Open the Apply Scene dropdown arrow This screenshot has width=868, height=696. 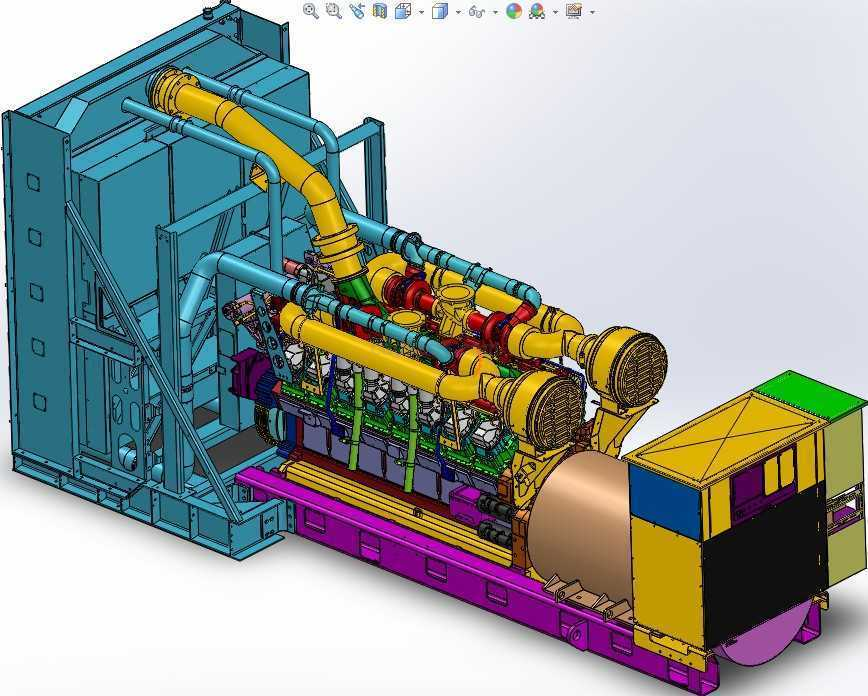(x=555, y=12)
